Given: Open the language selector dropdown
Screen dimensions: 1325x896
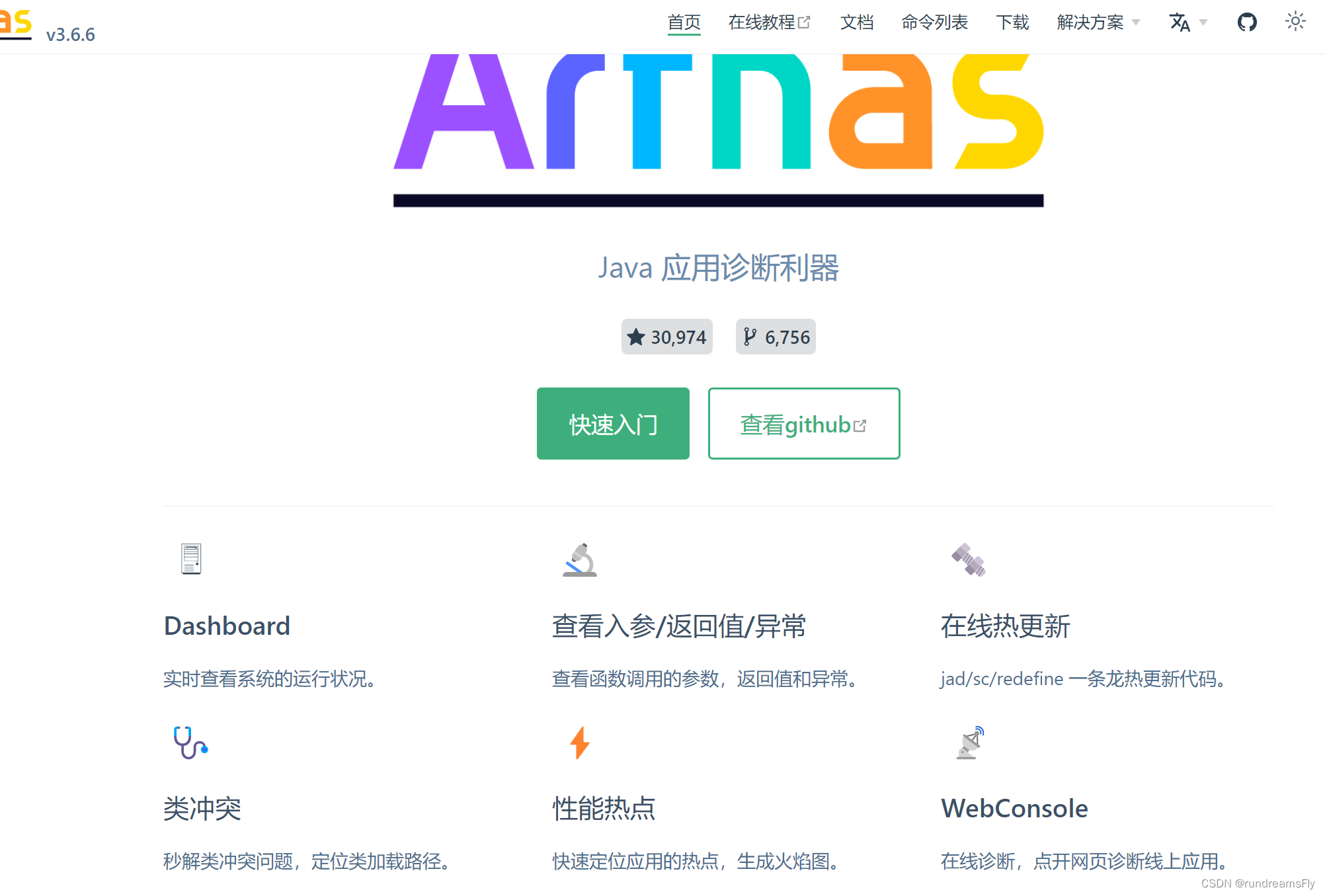Looking at the screenshot, I should point(1181,22).
